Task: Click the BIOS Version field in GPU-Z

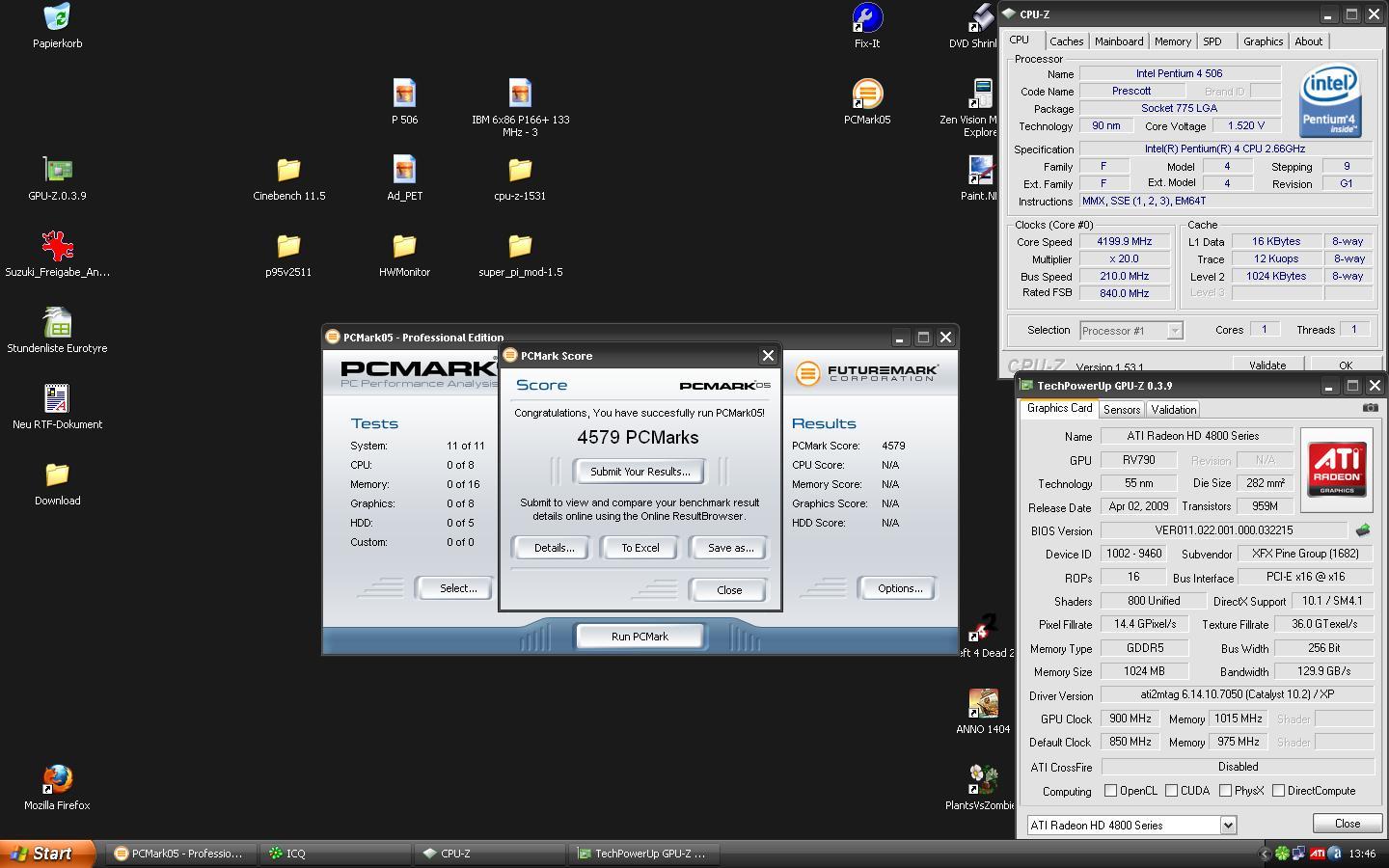Action: pos(1224,530)
